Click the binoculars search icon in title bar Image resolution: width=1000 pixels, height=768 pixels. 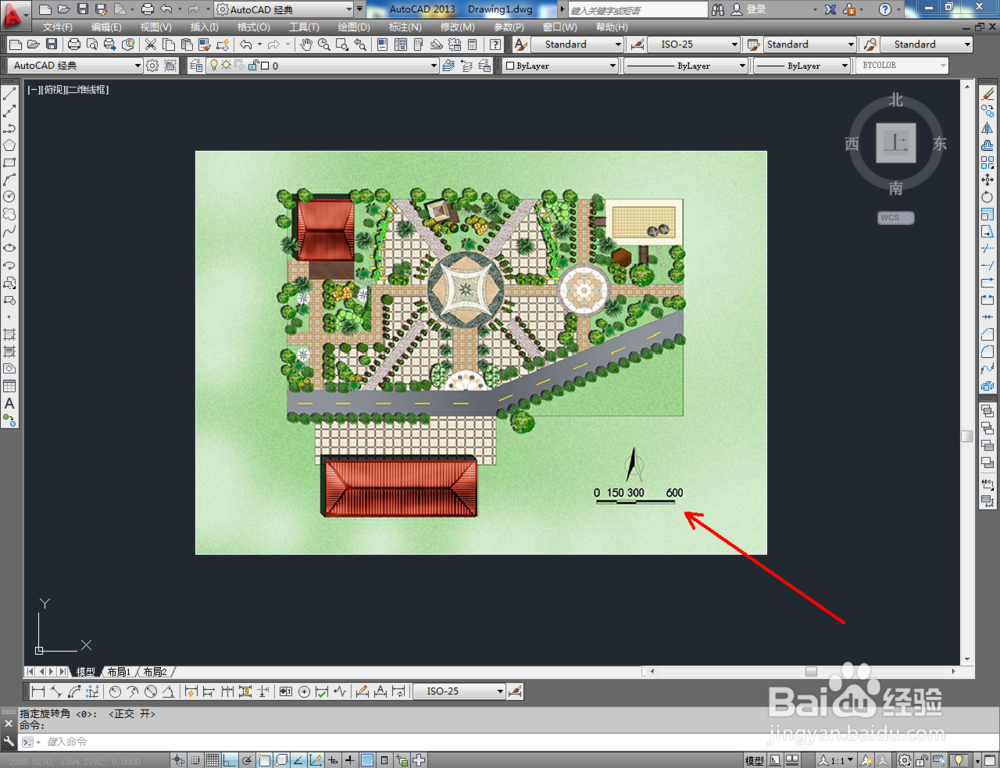(718, 9)
